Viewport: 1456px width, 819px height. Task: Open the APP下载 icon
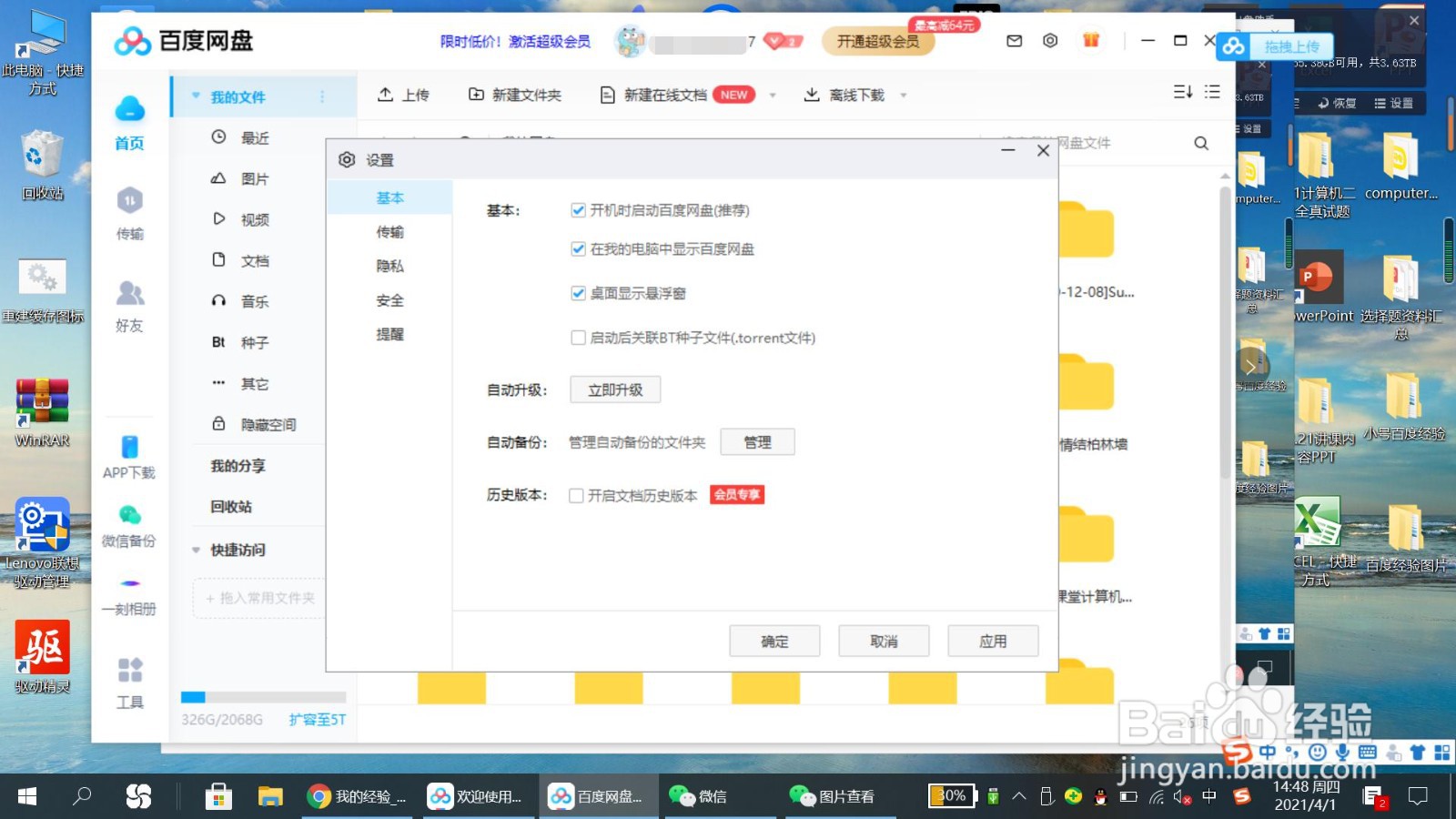pos(129,457)
